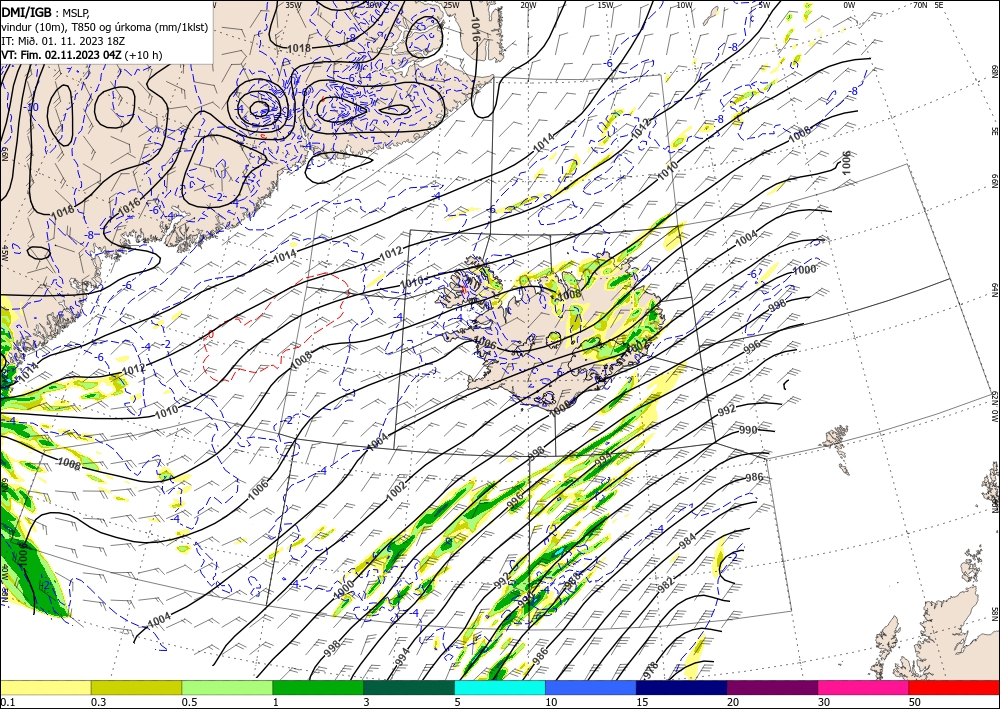The width and height of the screenshot is (1000, 709).
Task: Click the red 50+ legend swatch
Action: tap(954, 687)
